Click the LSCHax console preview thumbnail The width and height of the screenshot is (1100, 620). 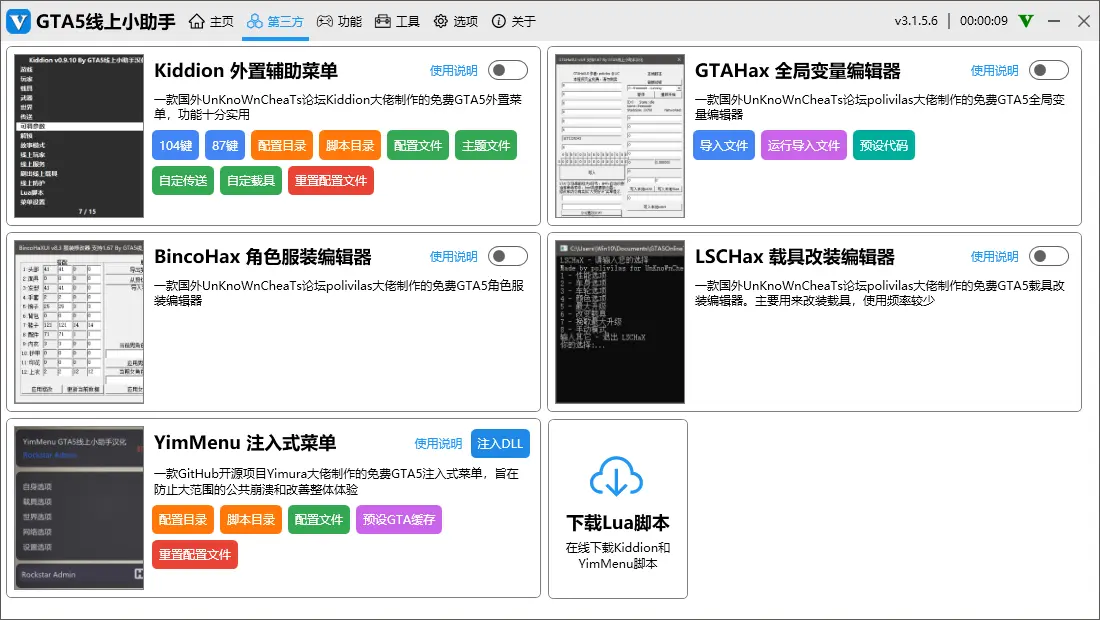click(x=619, y=322)
